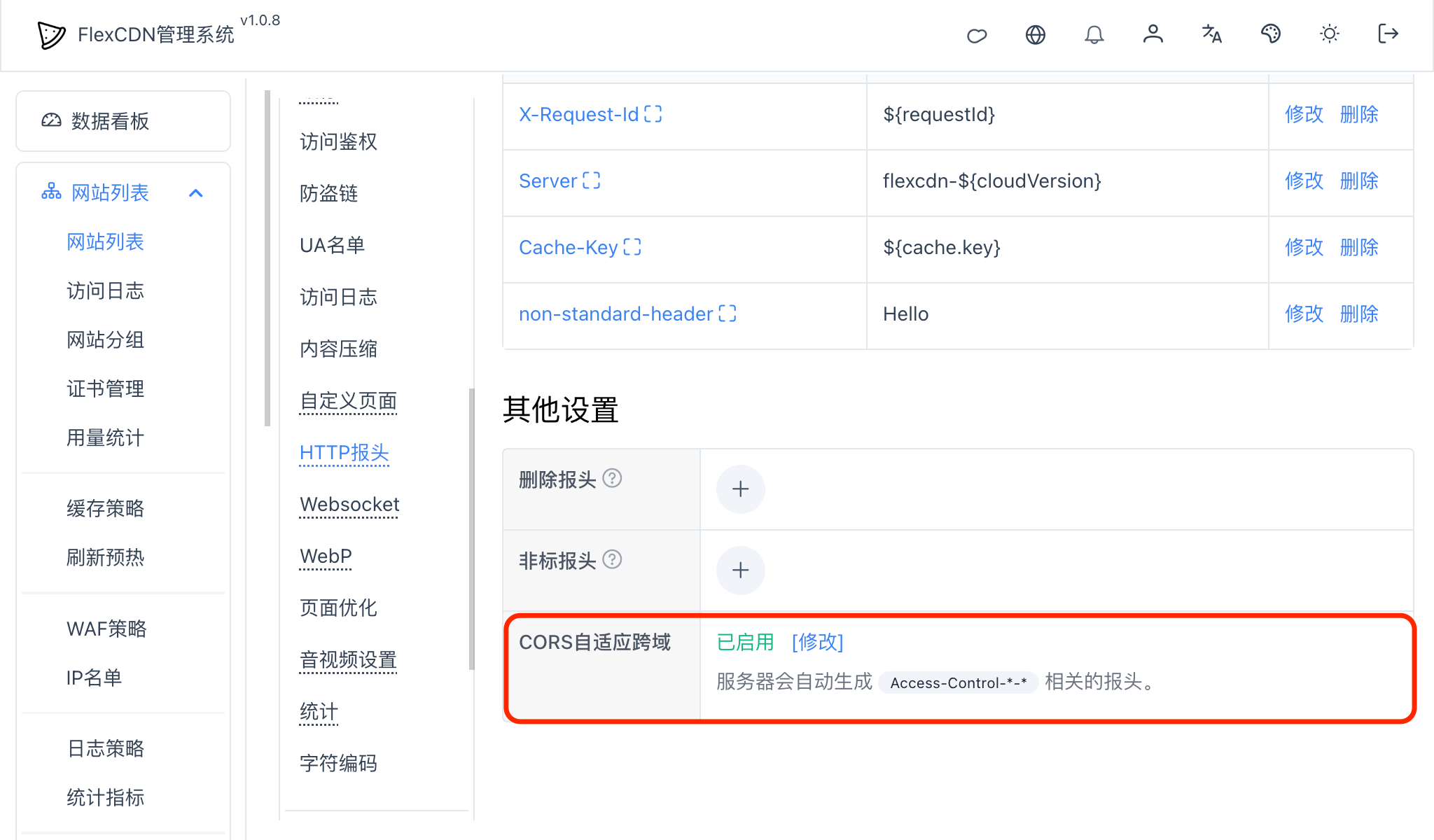Click the help icon next to 删除报头
1434x840 pixels.
click(613, 479)
